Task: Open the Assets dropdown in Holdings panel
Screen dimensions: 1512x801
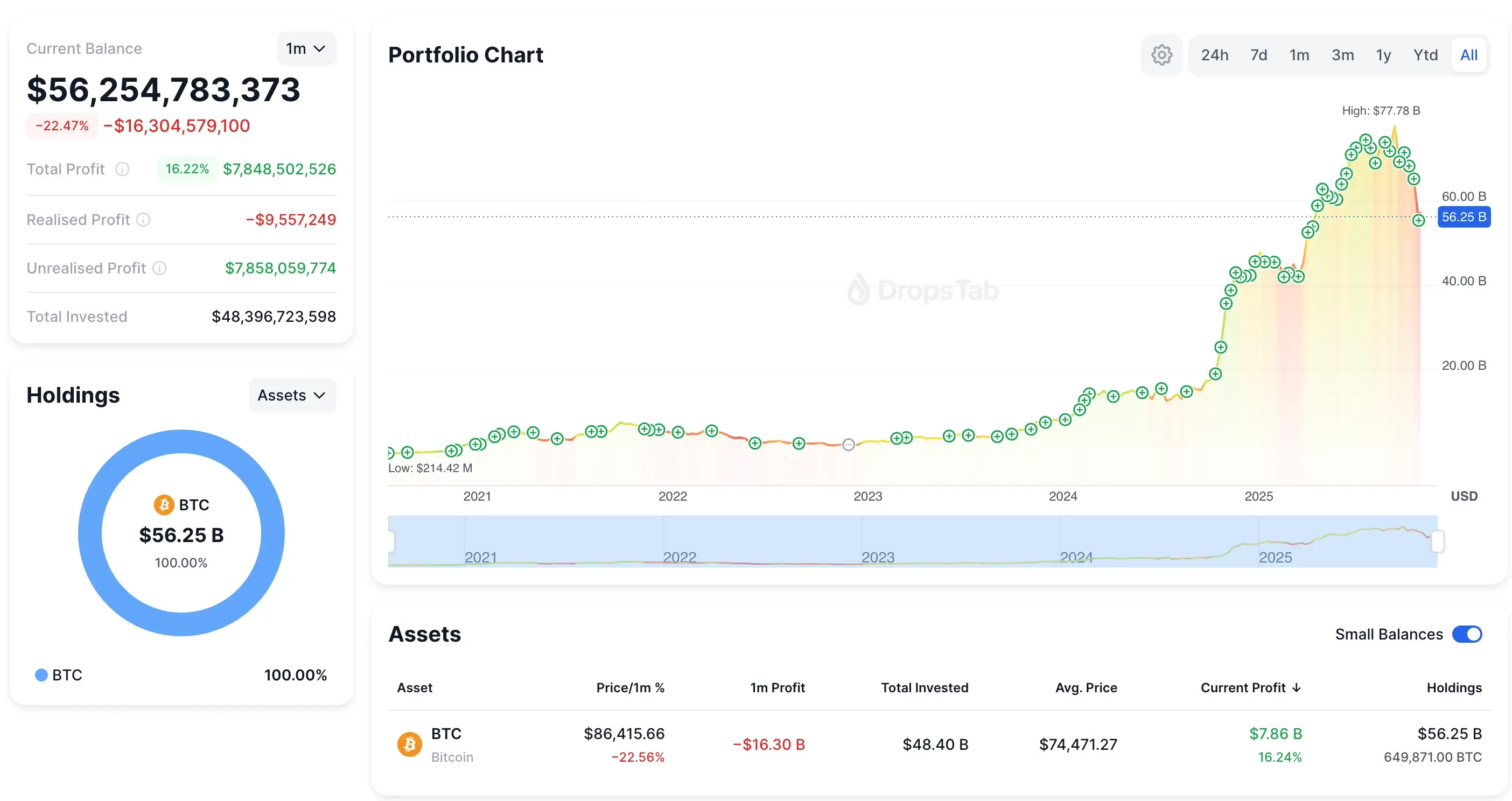Action: pyautogui.click(x=292, y=395)
